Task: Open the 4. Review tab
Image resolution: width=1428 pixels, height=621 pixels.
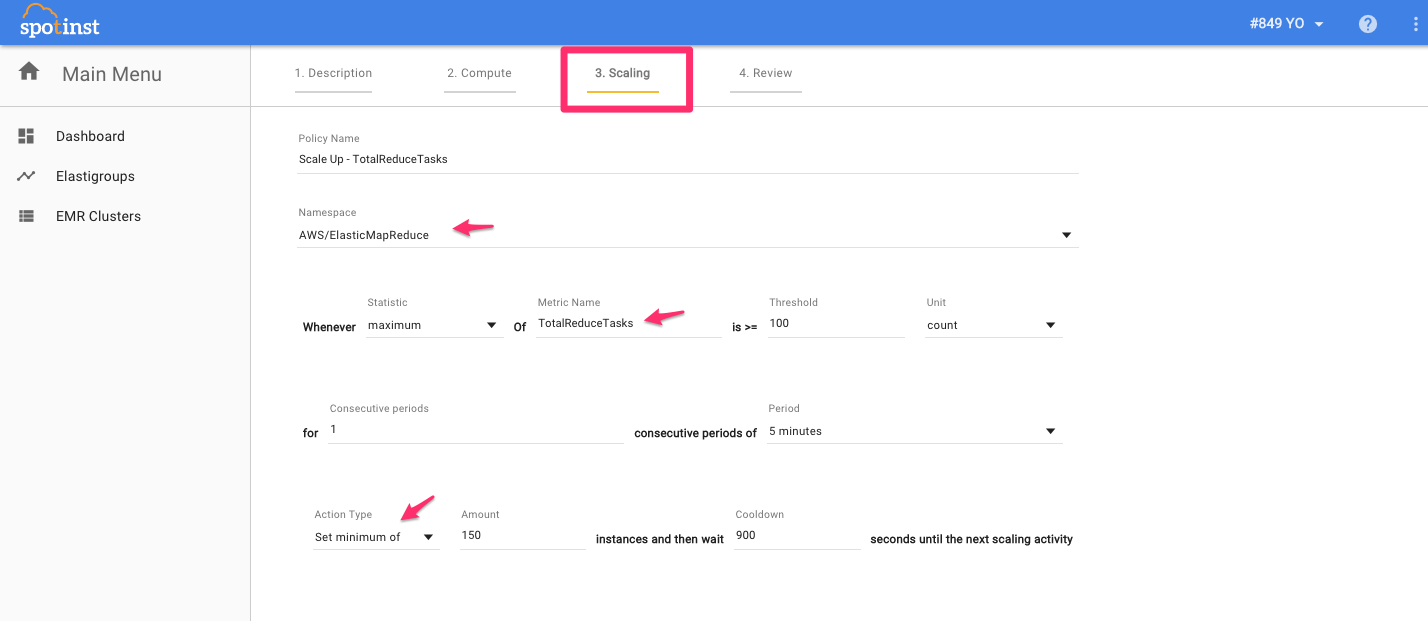Action: click(x=765, y=73)
